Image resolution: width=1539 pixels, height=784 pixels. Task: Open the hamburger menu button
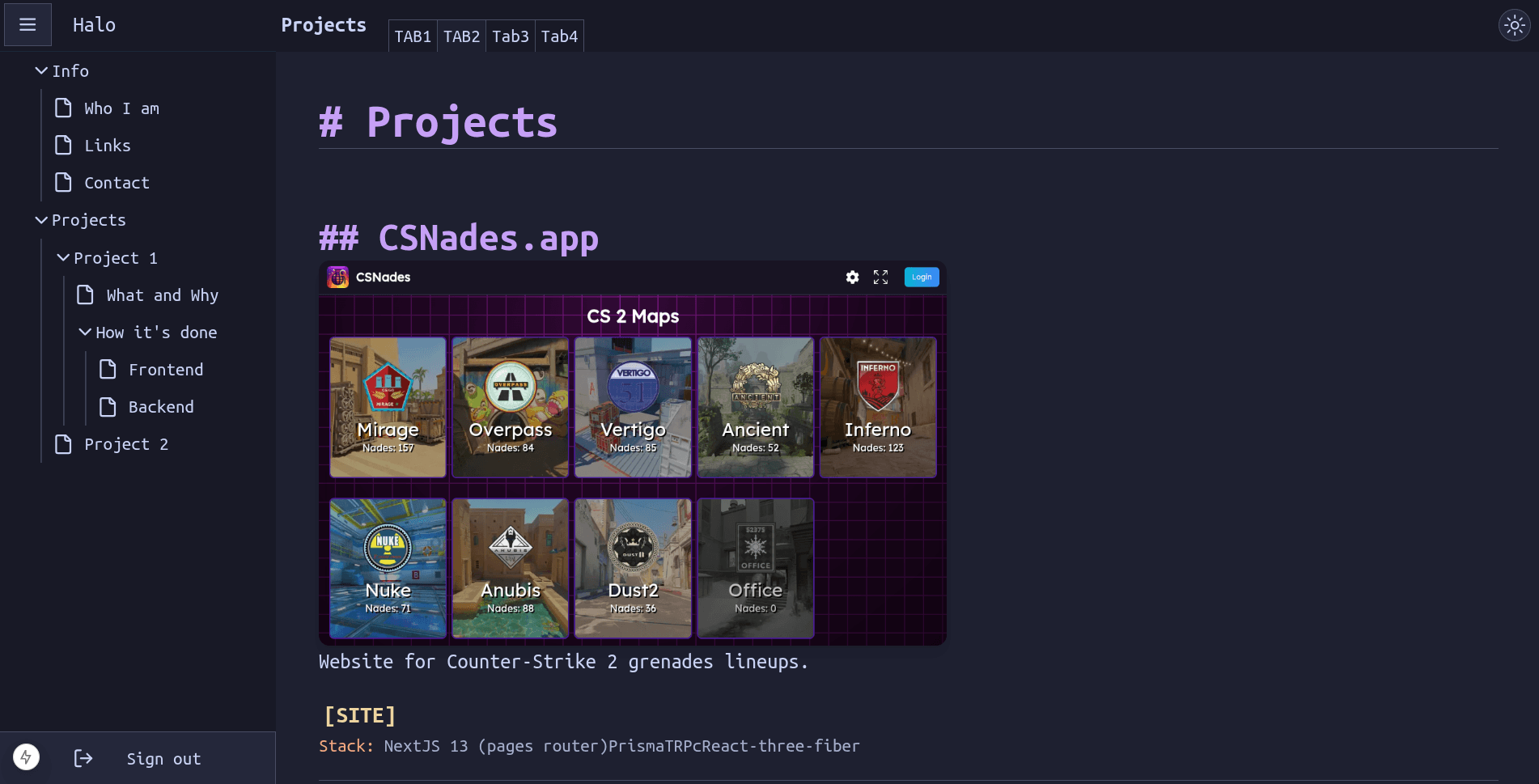pyautogui.click(x=28, y=24)
